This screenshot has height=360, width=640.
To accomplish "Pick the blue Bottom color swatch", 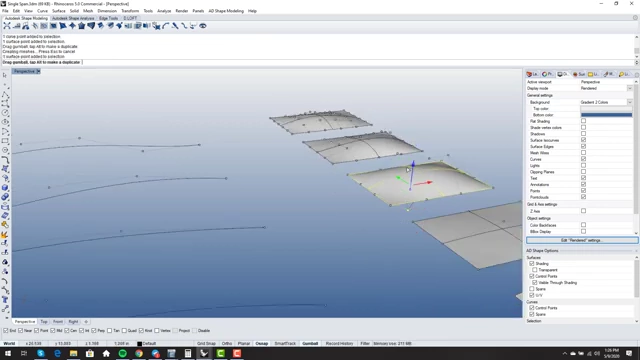I will coord(607,115).
